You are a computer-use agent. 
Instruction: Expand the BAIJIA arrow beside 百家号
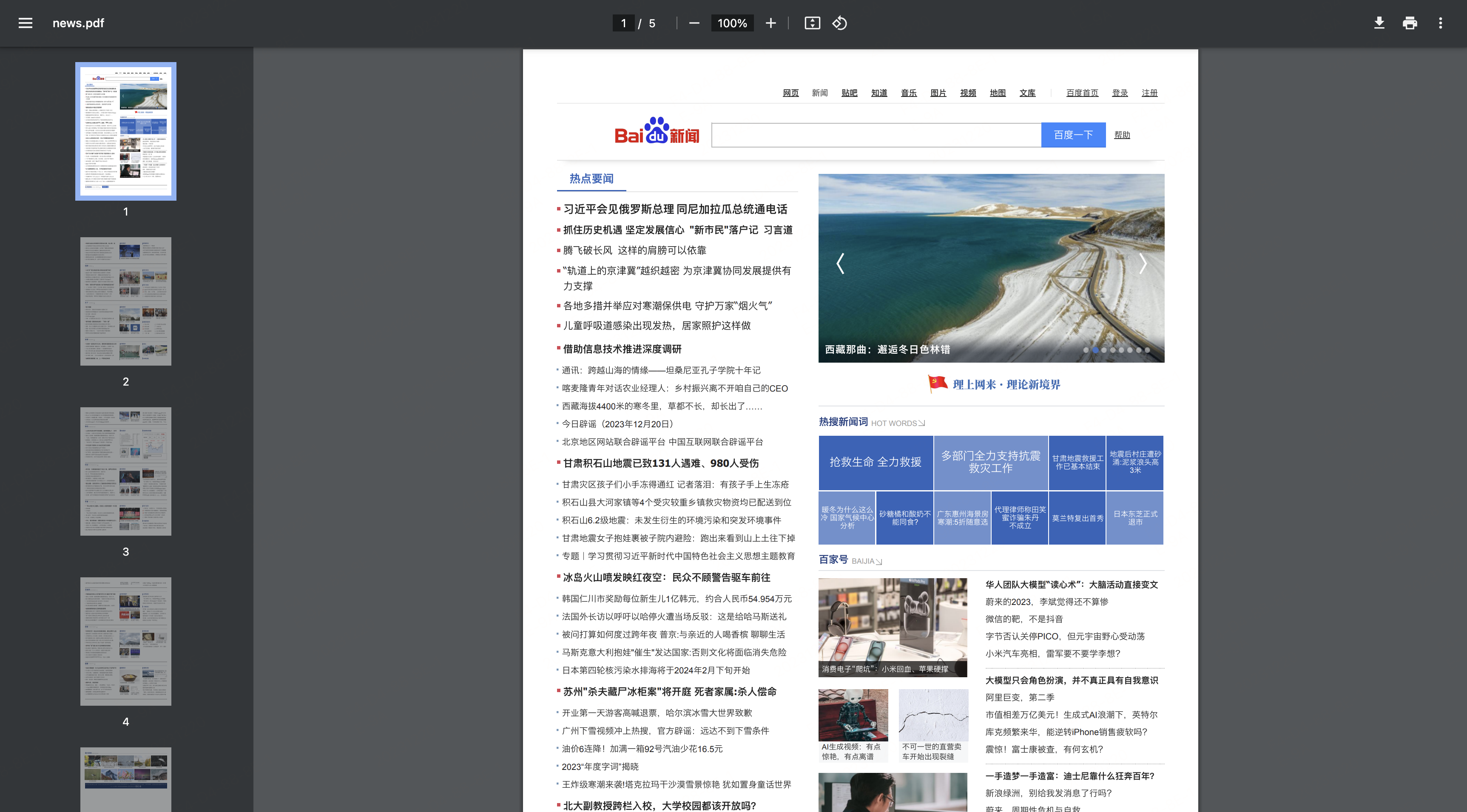[879, 562]
